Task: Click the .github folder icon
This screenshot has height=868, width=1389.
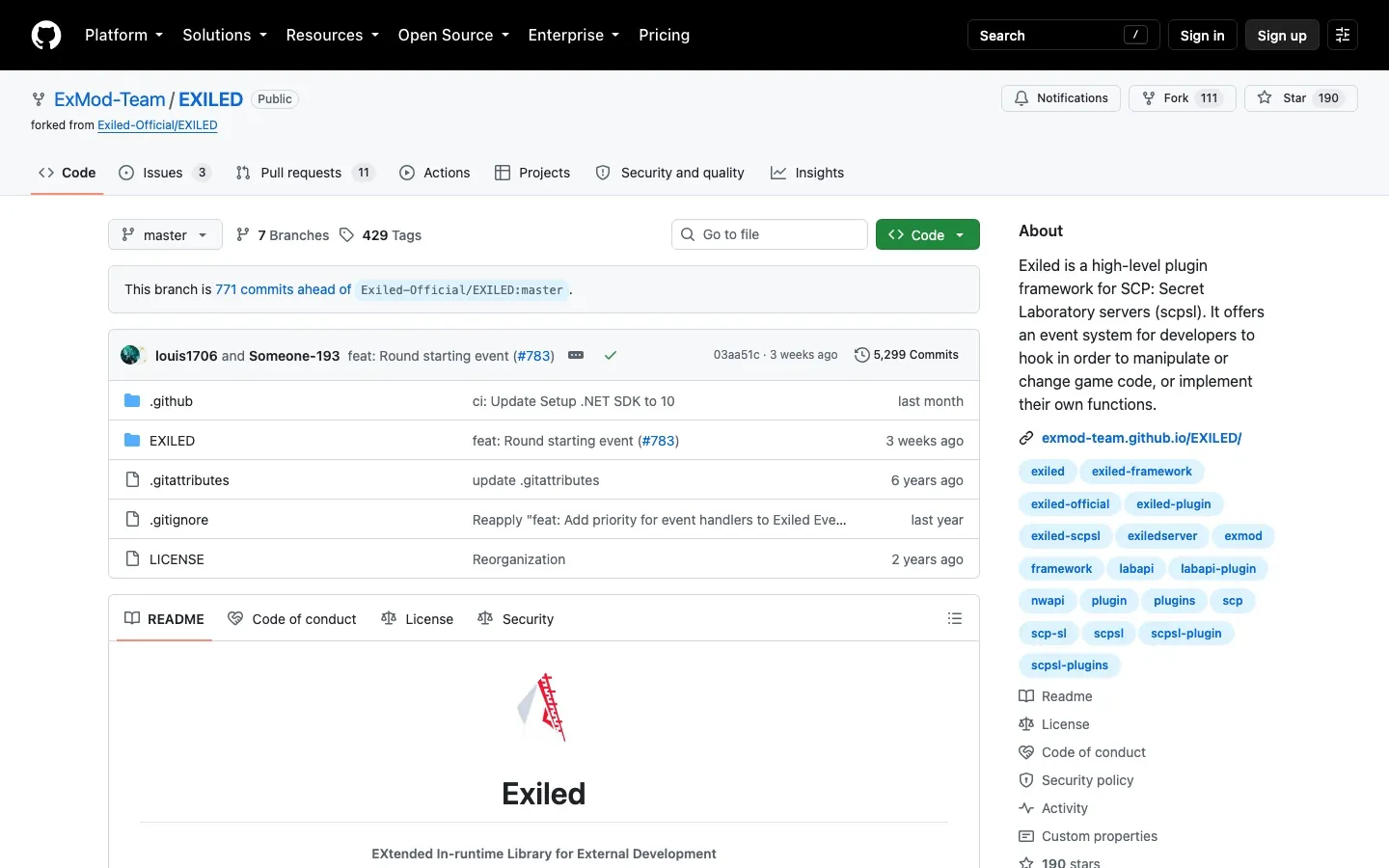Action: (132, 400)
